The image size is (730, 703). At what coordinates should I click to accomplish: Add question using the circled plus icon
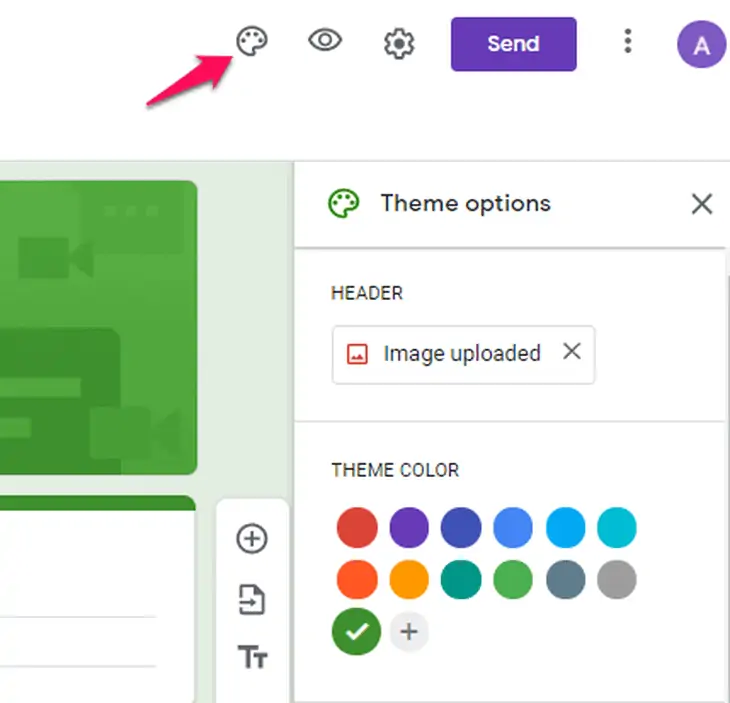[252, 539]
